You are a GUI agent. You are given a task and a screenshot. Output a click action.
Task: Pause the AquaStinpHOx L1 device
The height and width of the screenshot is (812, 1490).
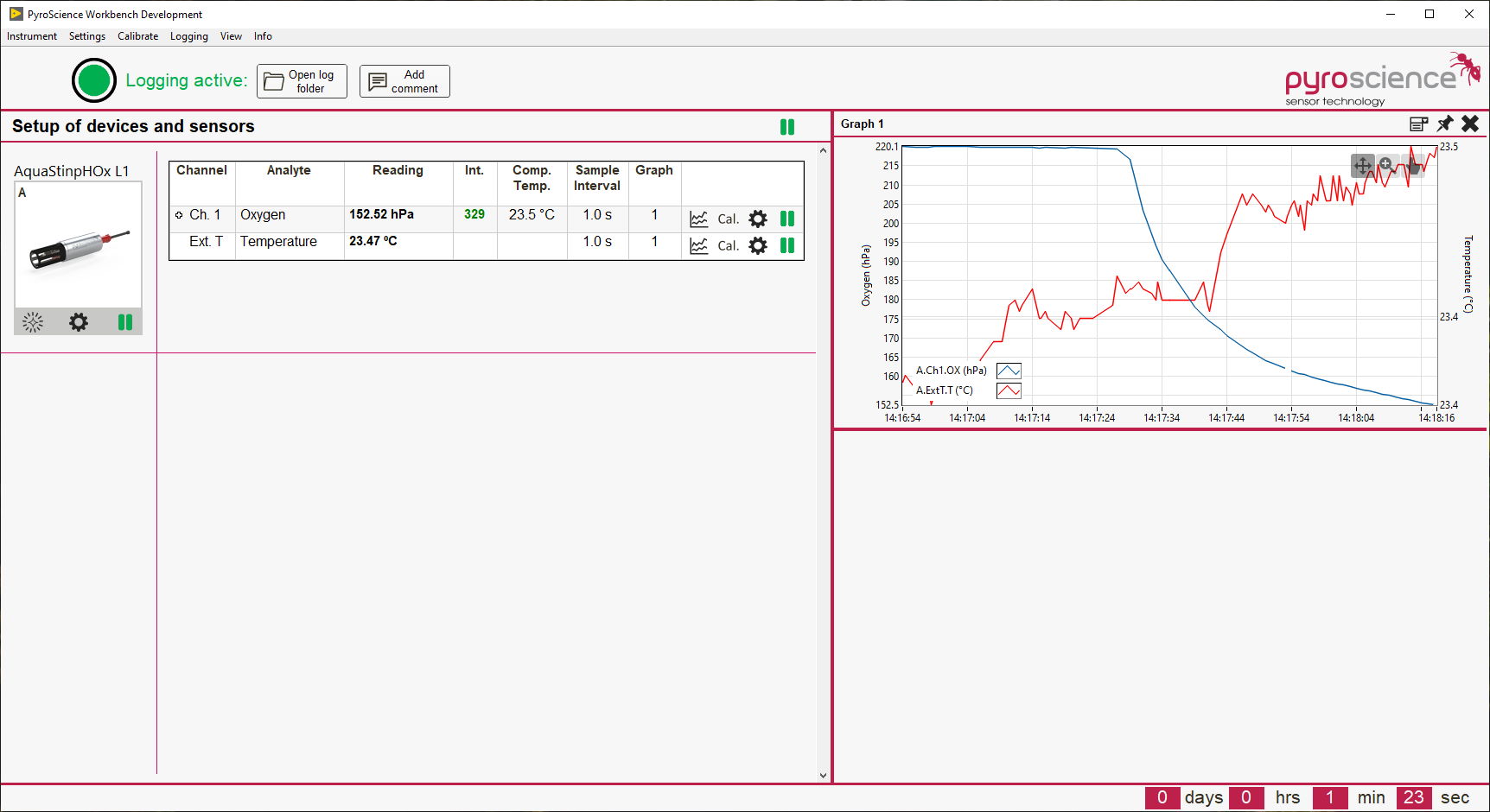click(125, 322)
